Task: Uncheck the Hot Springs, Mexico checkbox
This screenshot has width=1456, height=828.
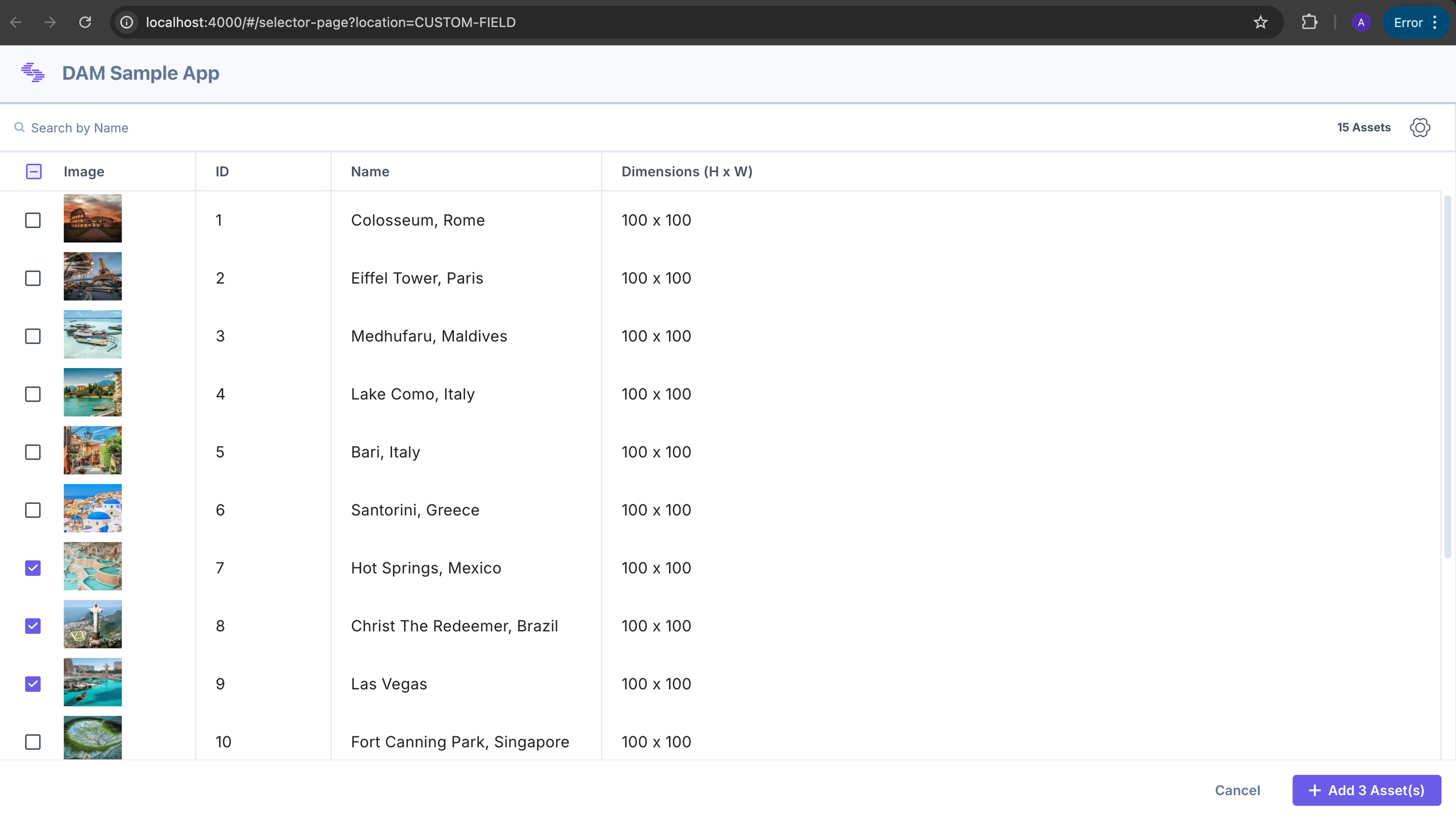Action: point(33,568)
